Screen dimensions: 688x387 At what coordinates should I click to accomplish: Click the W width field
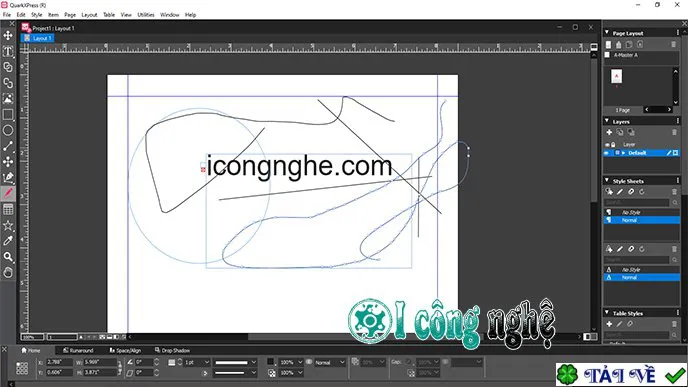[100, 362]
